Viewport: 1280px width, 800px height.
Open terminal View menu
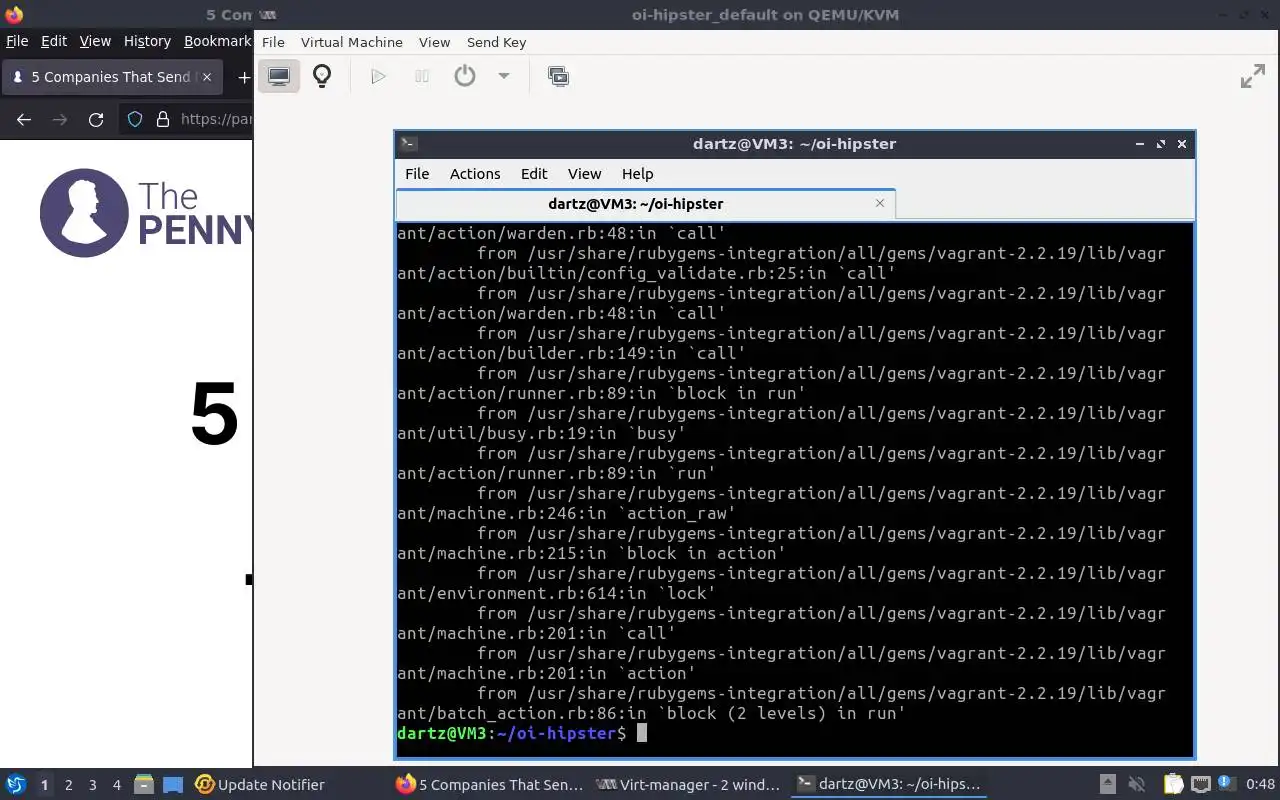click(x=584, y=173)
